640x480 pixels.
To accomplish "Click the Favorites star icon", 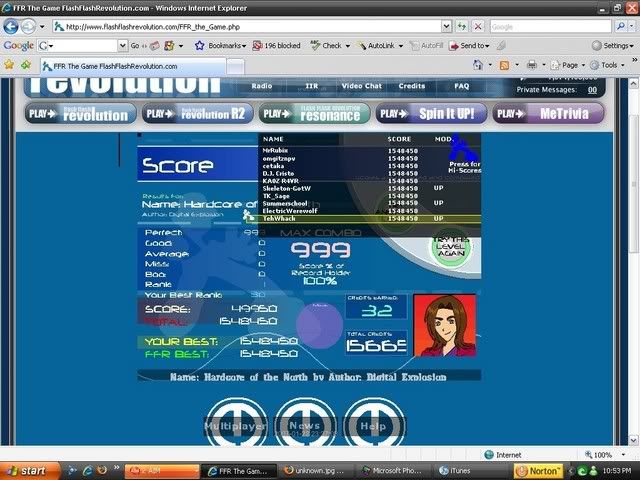I will tap(11, 65).
